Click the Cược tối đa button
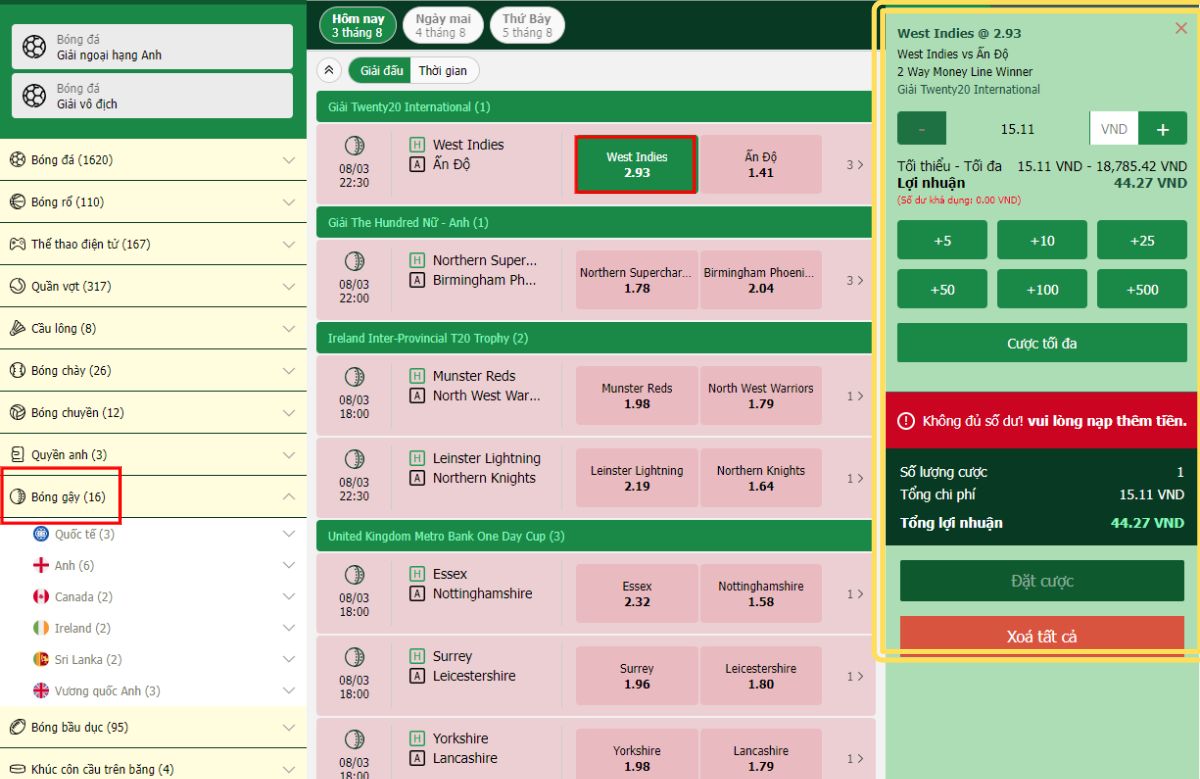The width and height of the screenshot is (1200, 779). tap(1041, 343)
